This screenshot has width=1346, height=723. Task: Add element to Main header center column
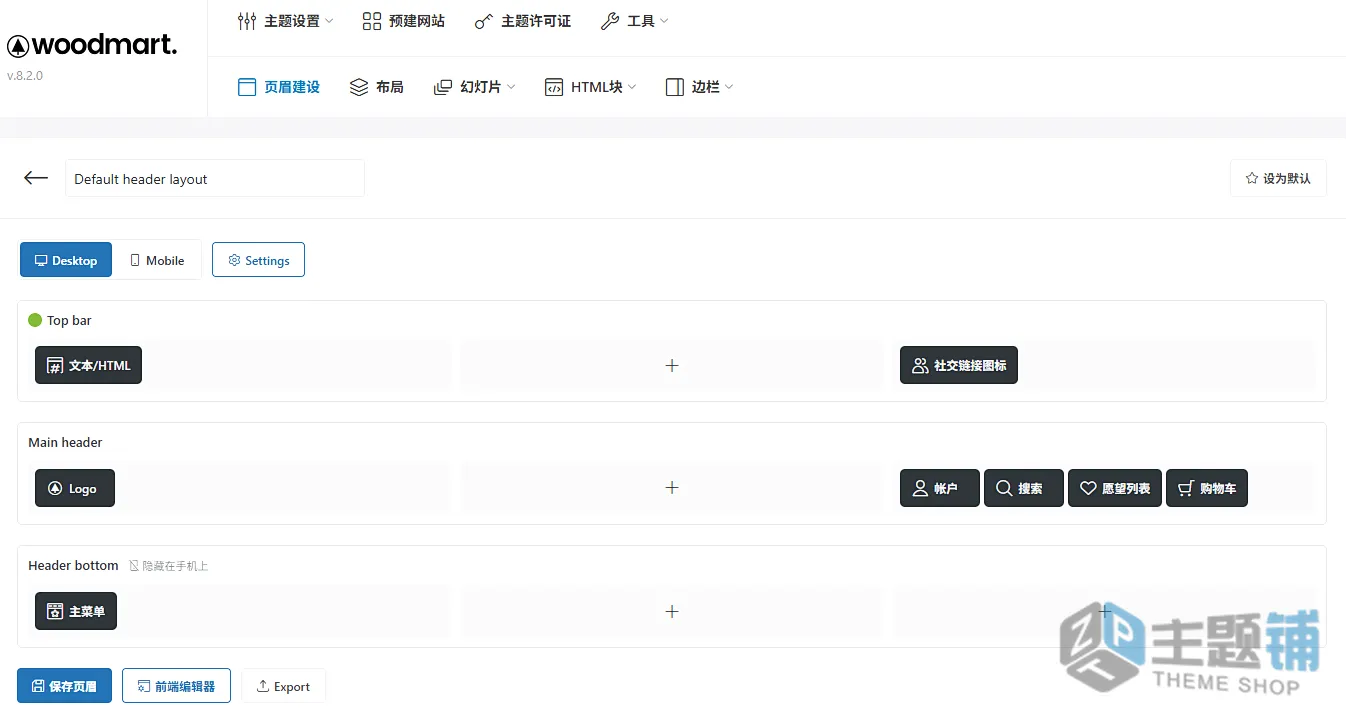point(672,487)
